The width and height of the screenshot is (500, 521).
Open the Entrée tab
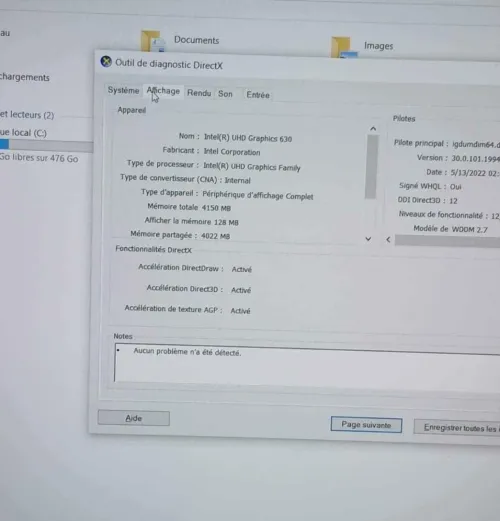point(258,95)
